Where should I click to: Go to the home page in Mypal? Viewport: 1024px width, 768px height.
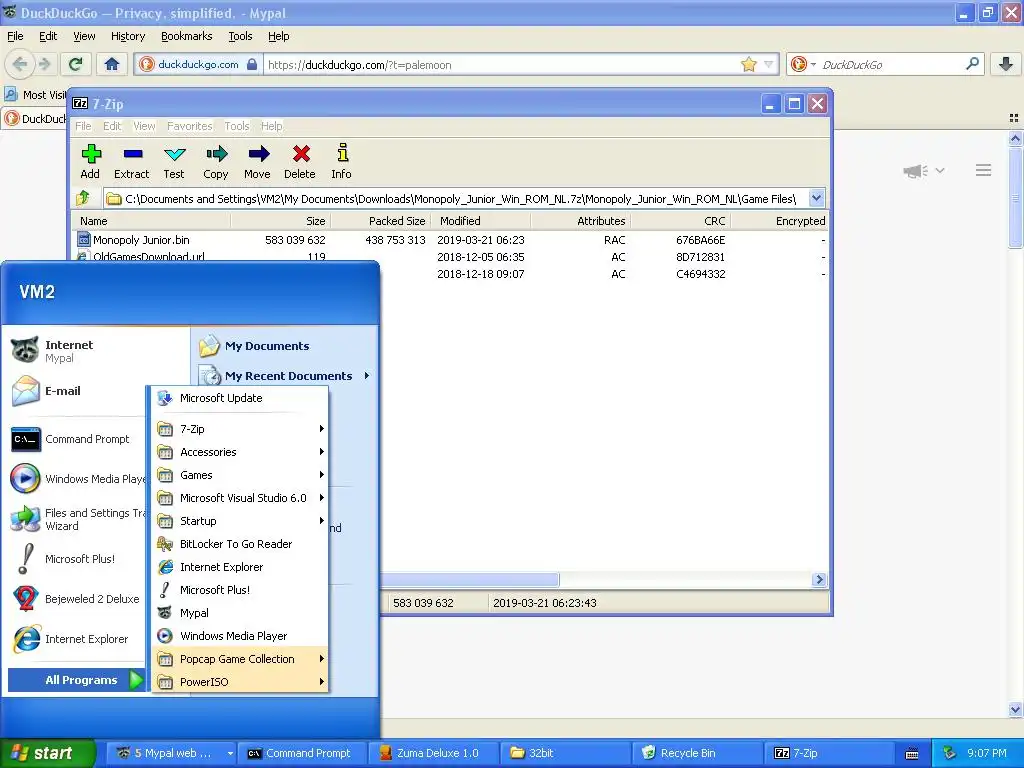pos(112,64)
